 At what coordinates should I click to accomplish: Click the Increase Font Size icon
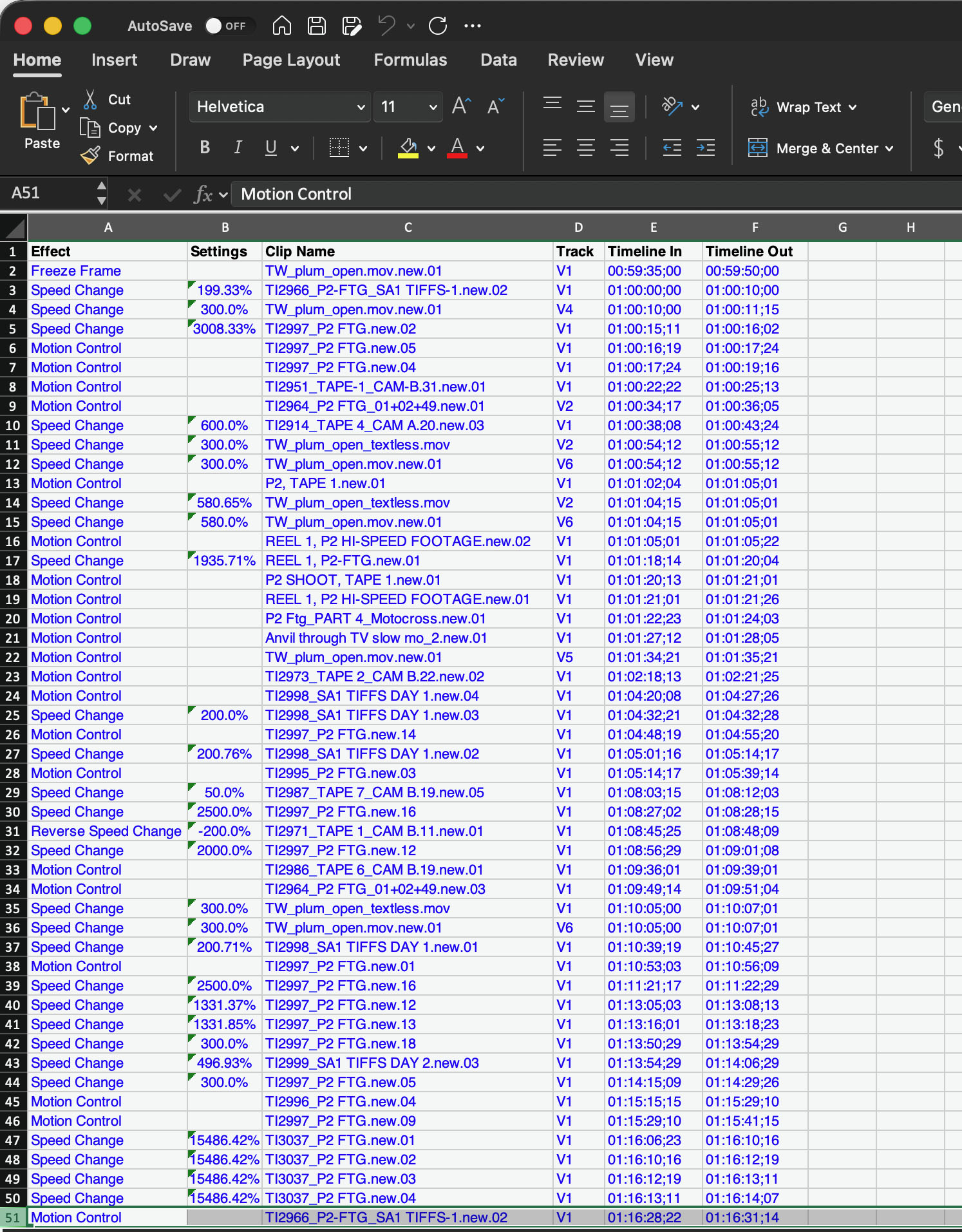(x=461, y=106)
